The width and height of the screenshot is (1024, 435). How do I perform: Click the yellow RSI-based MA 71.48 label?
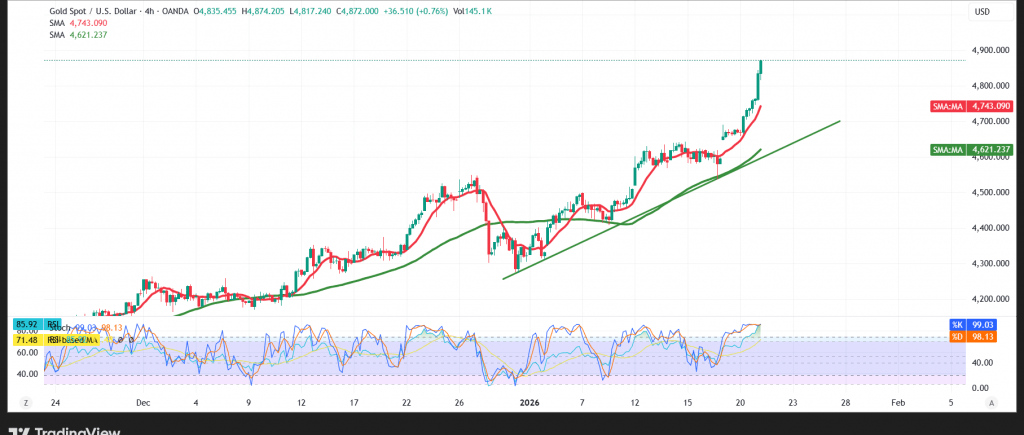(x=29, y=340)
